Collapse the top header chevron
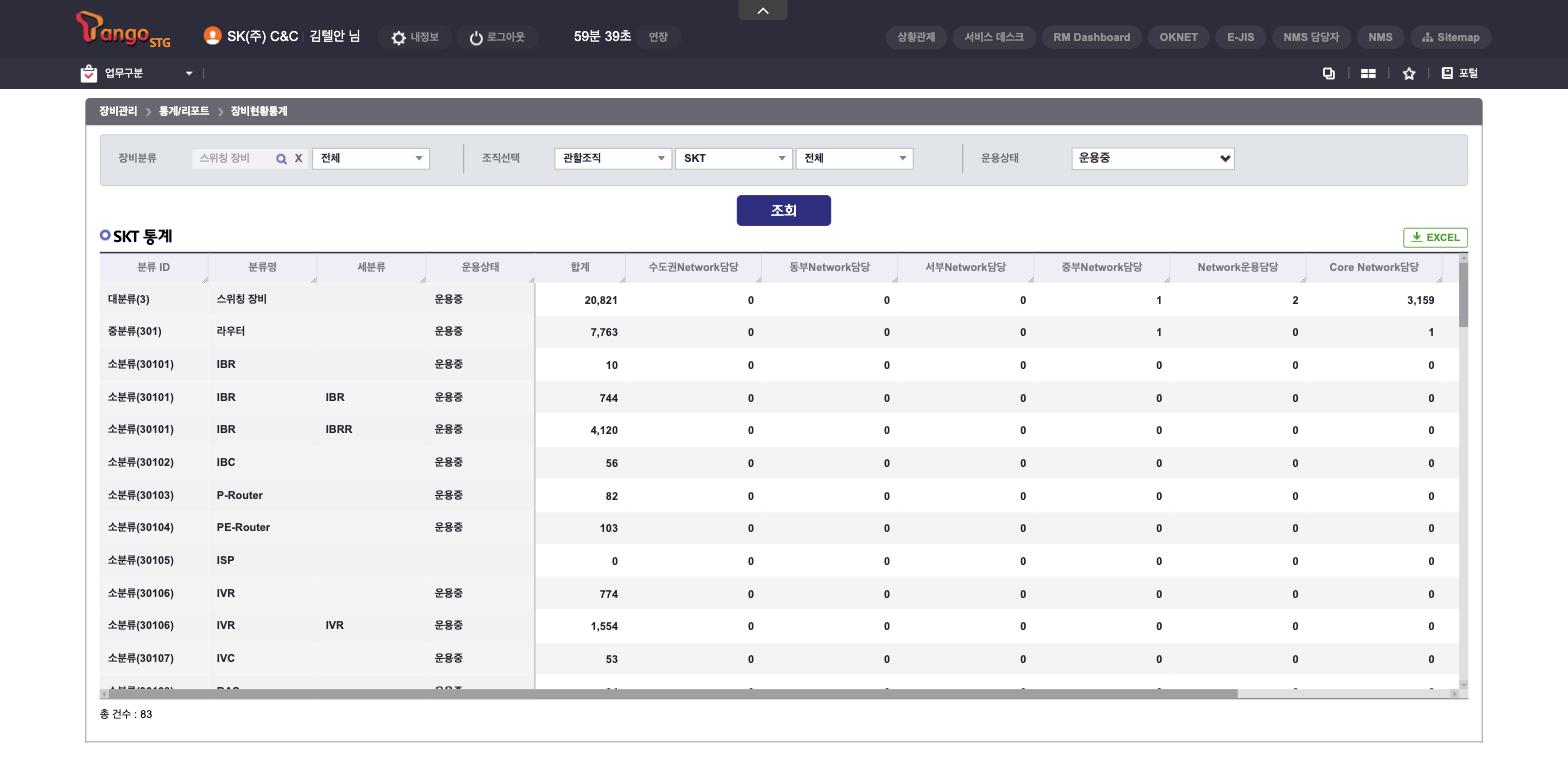 [763, 10]
